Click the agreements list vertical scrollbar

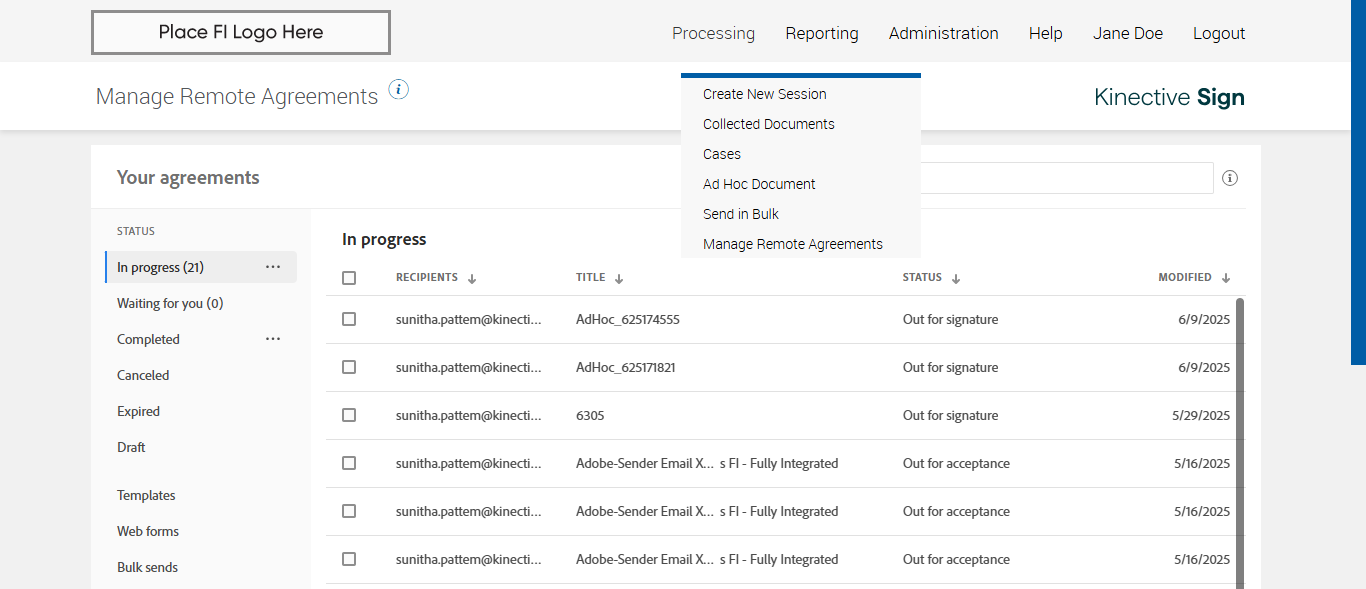(1240, 440)
